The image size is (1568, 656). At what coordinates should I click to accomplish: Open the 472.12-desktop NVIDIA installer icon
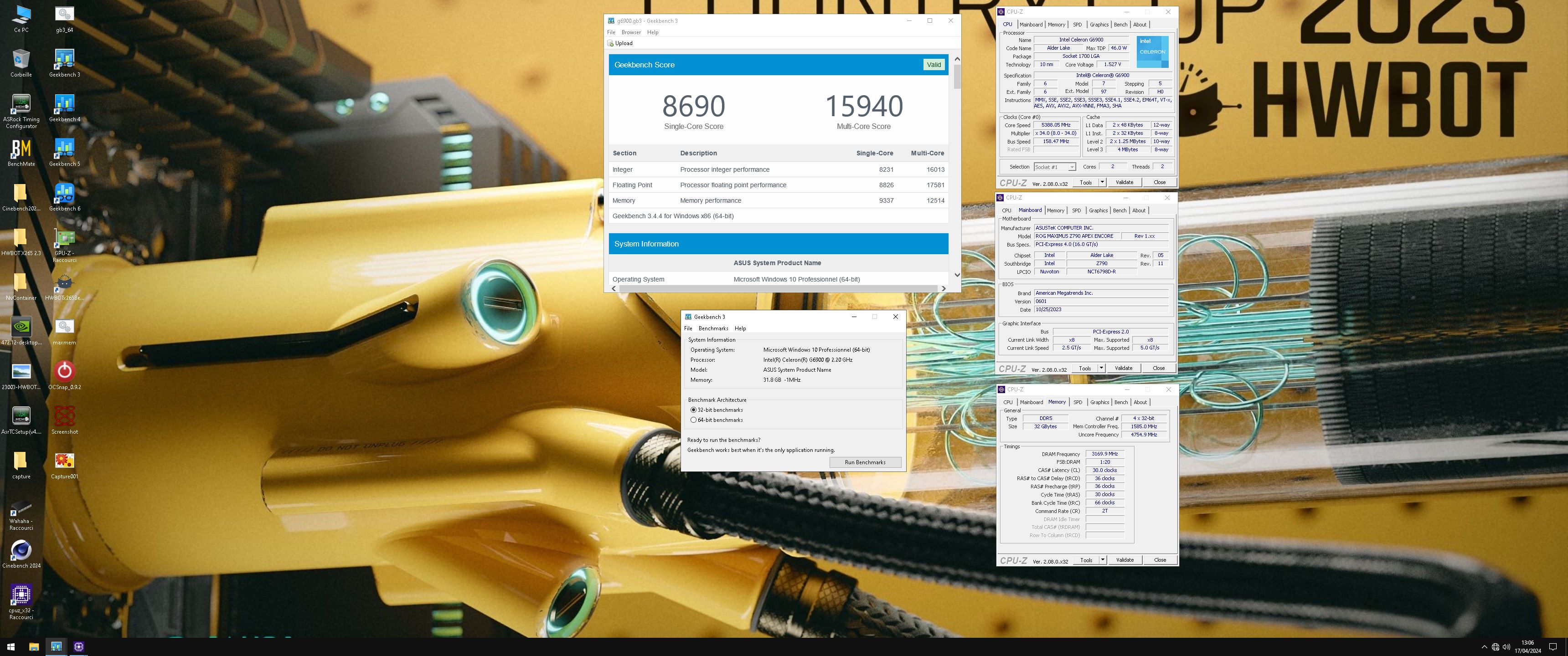[x=21, y=332]
